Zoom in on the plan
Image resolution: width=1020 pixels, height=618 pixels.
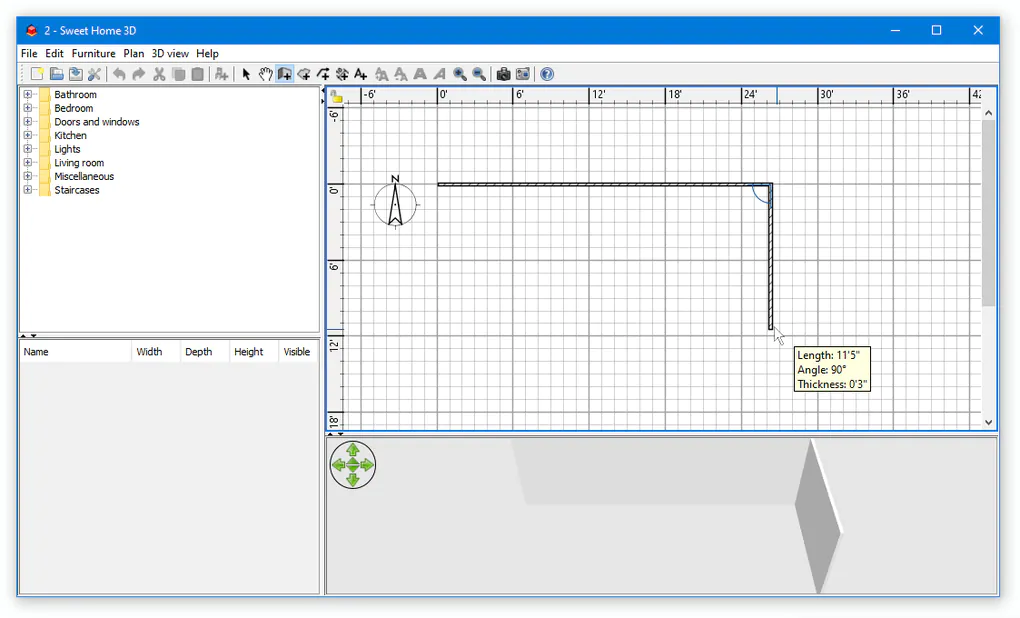pos(460,74)
